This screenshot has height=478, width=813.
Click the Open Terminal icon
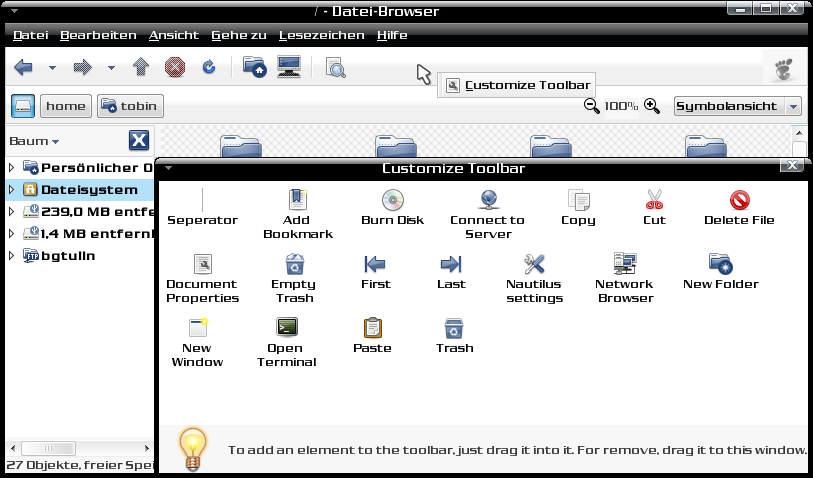(x=287, y=328)
